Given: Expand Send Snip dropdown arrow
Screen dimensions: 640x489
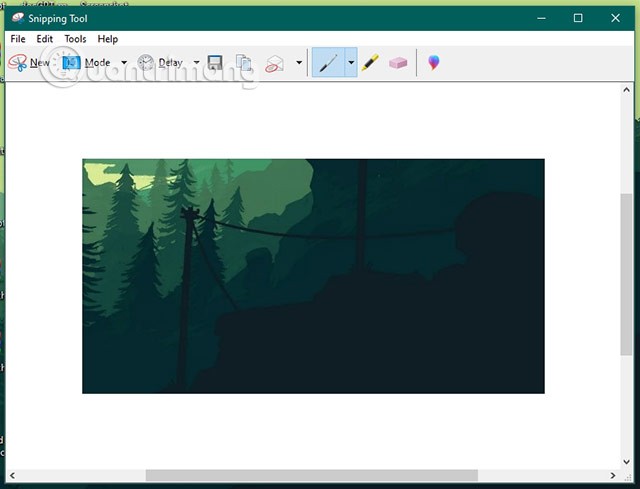Looking at the screenshot, I should coord(299,62).
